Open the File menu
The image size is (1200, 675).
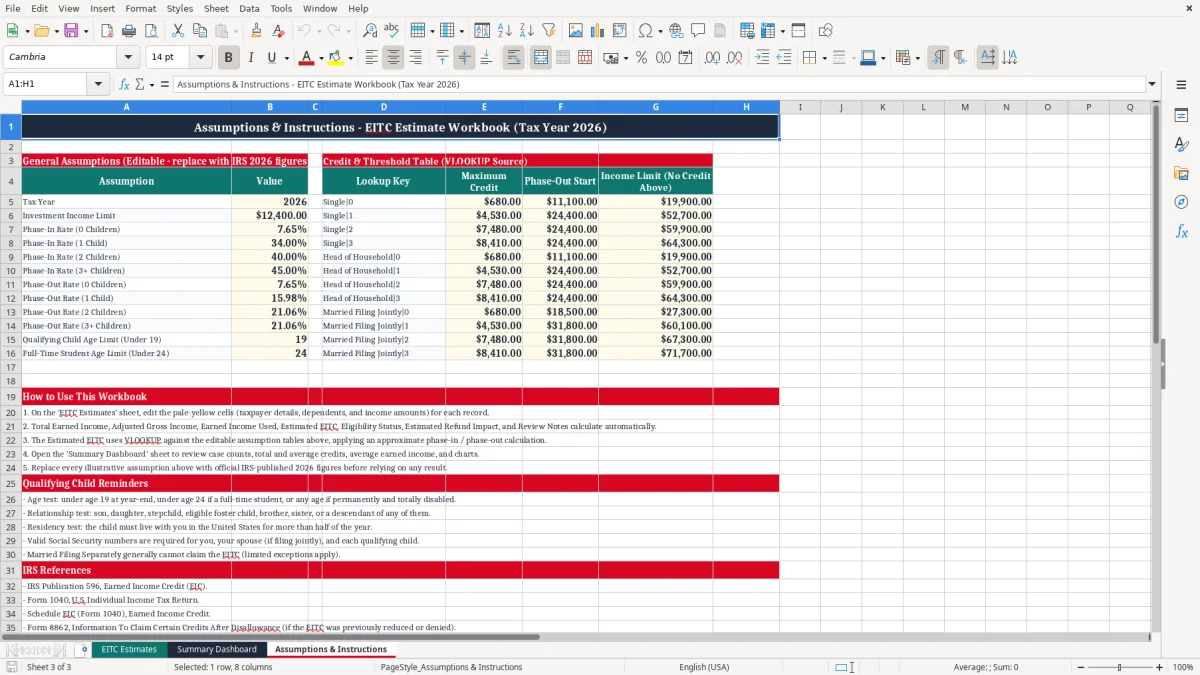click(x=12, y=8)
